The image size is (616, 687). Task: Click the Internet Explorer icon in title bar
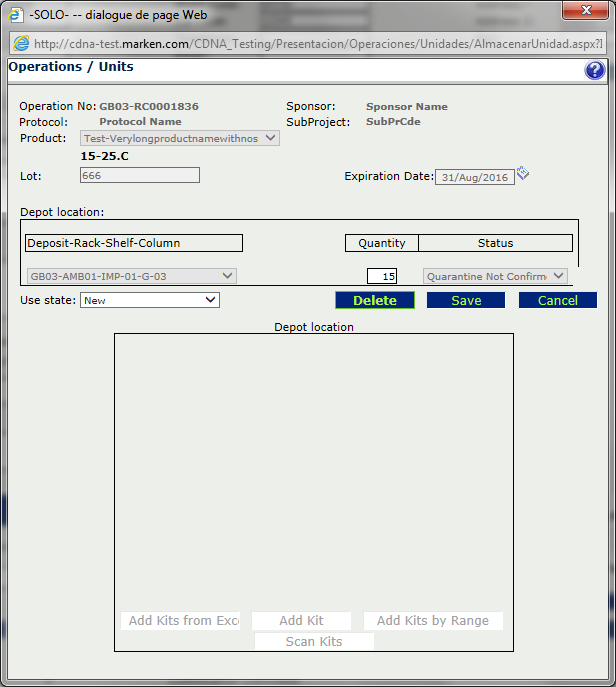click(x=15, y=14)
